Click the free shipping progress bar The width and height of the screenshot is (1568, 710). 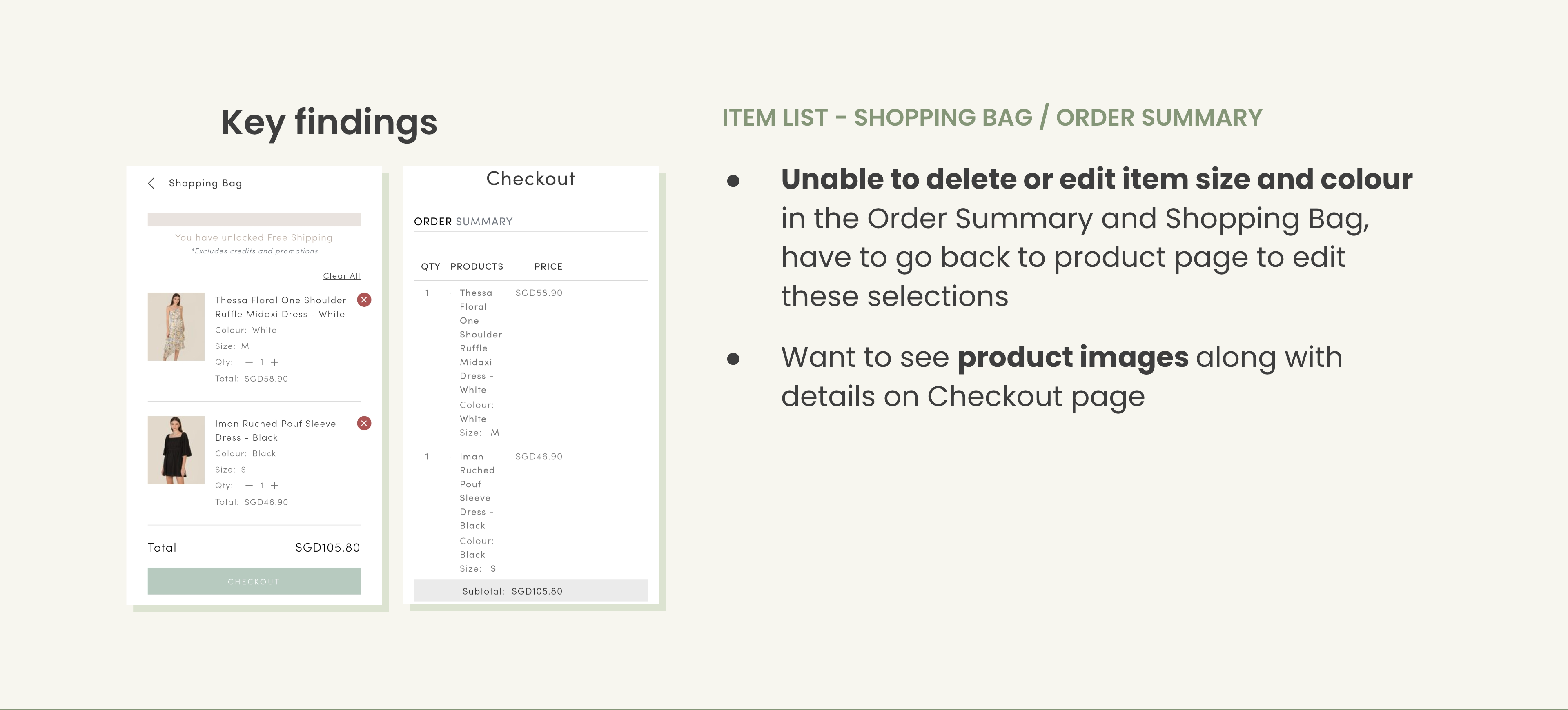(254, 220)
